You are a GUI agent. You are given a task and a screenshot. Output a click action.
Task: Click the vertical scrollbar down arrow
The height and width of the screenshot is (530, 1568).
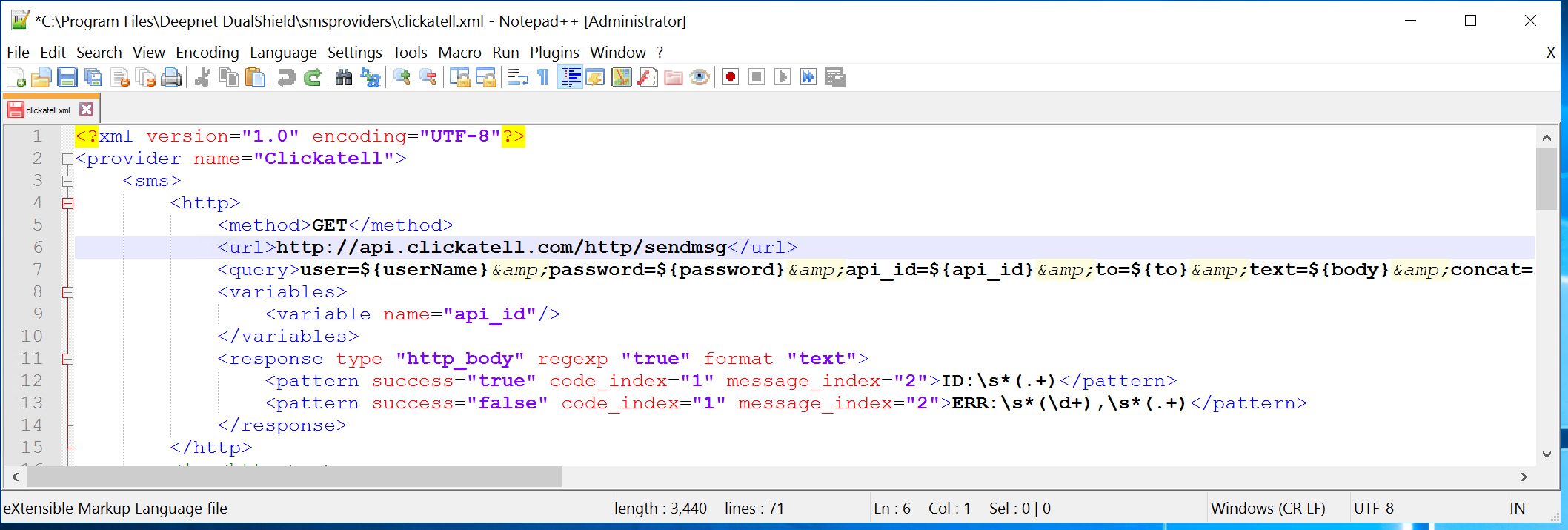point(1547,454)
